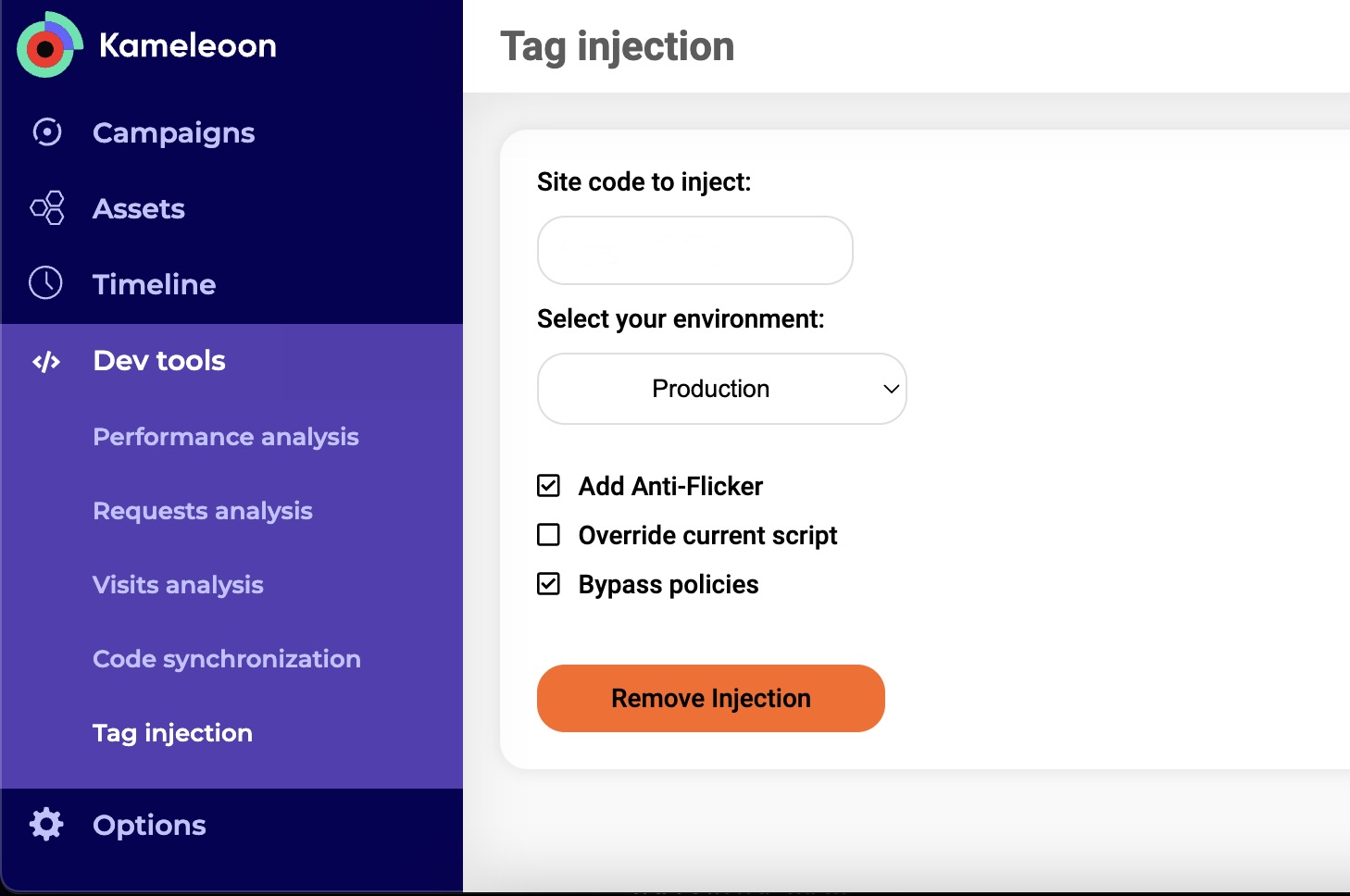Disable the Add Anti-Flicker checkbox
Screen dimensions: 1350x896
click(548, 485)
